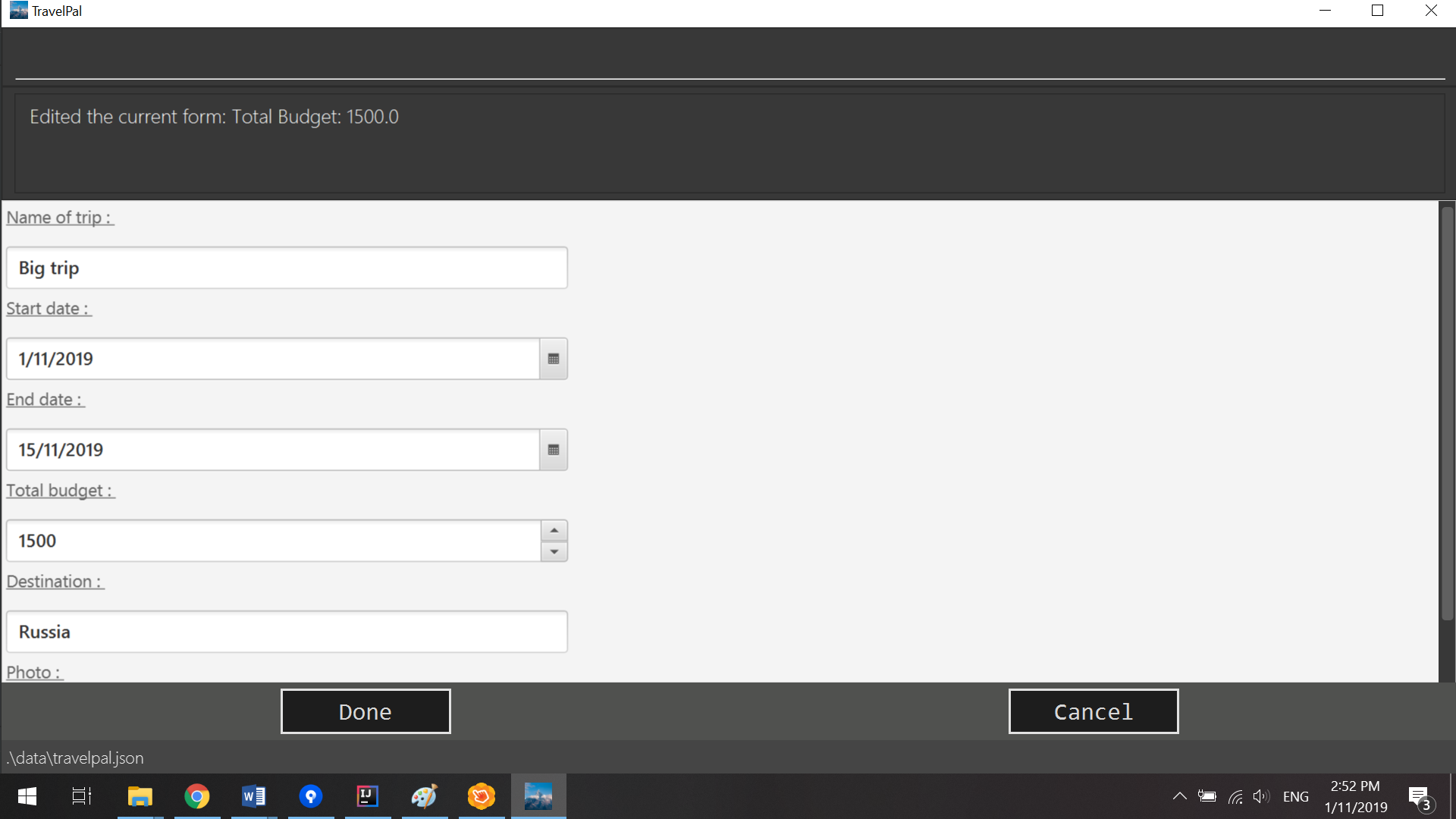Open the Action Center notifications icon
Viewport: 1456px width, 819px height.
point(1421,798)
